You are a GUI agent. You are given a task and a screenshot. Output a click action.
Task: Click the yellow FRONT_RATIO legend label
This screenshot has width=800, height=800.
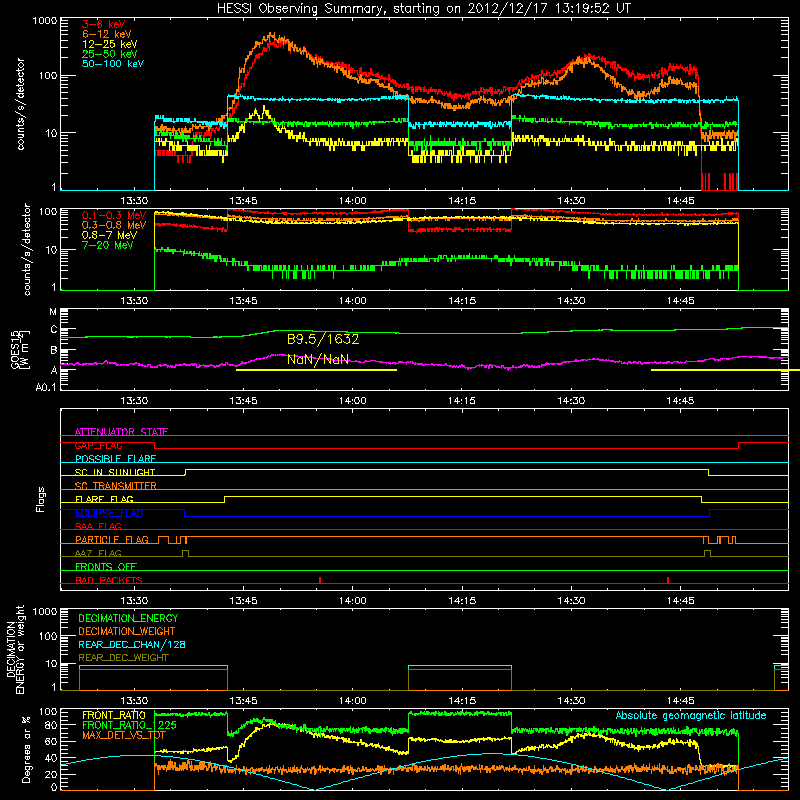point(114,715)
